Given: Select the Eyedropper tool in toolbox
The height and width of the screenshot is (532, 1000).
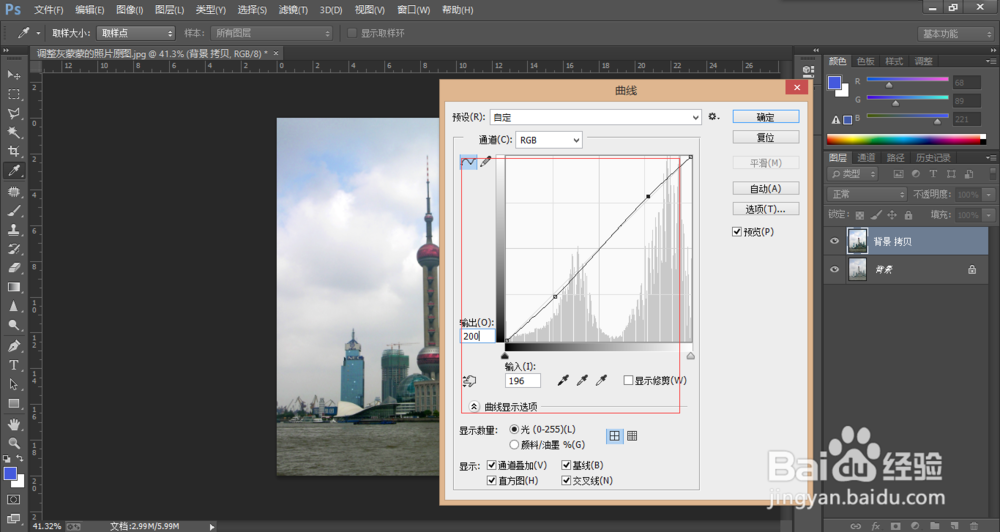Looking at the screenshot, I should pyautogui.click(x=13, y=171).
